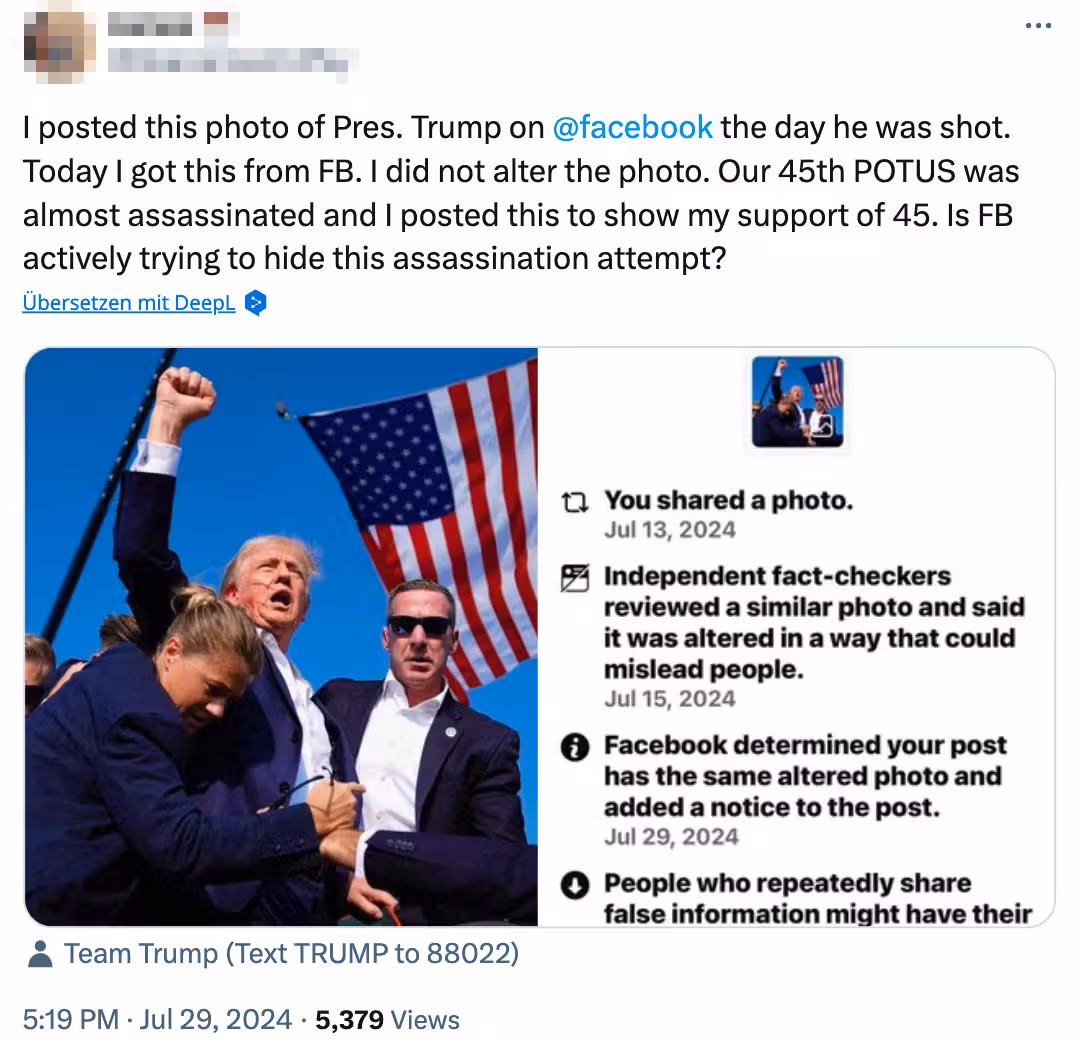Click the blue DeepL logo icon
Screen dimensions: 1080x1040
click(256, 302)
